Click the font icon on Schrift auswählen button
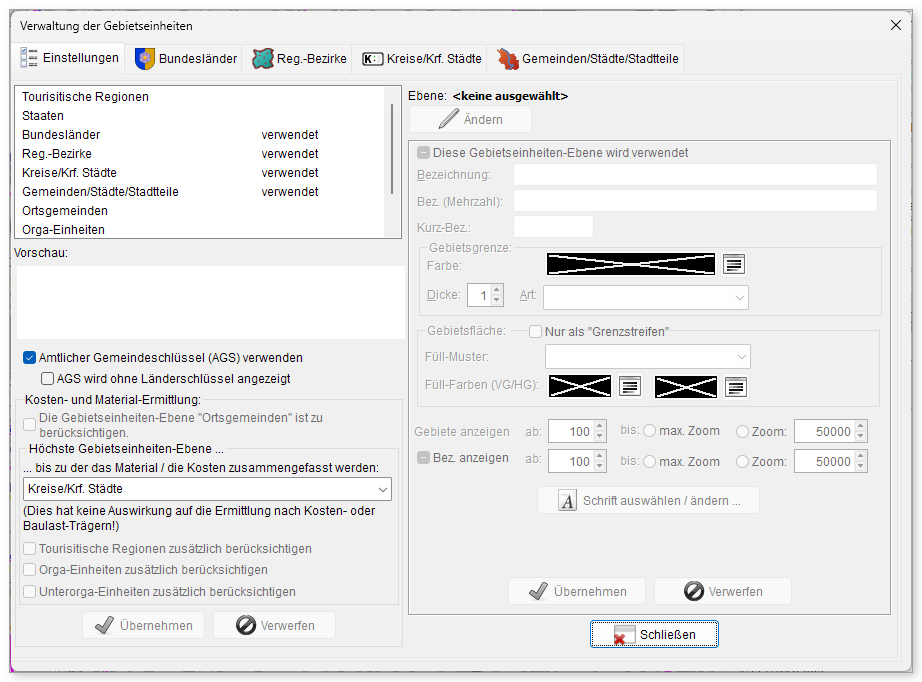 click(567, 501)
